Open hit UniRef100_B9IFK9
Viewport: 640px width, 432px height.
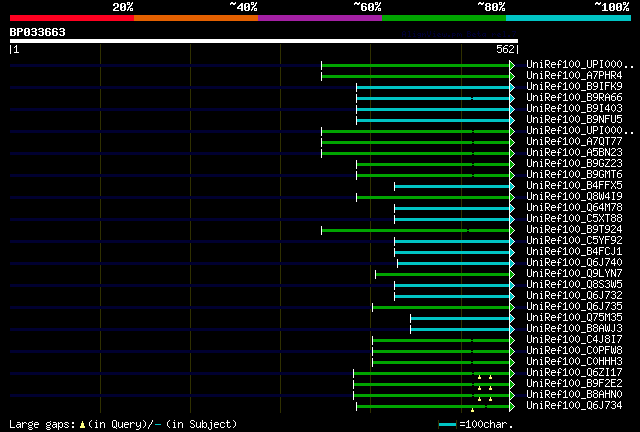(574, 87)
